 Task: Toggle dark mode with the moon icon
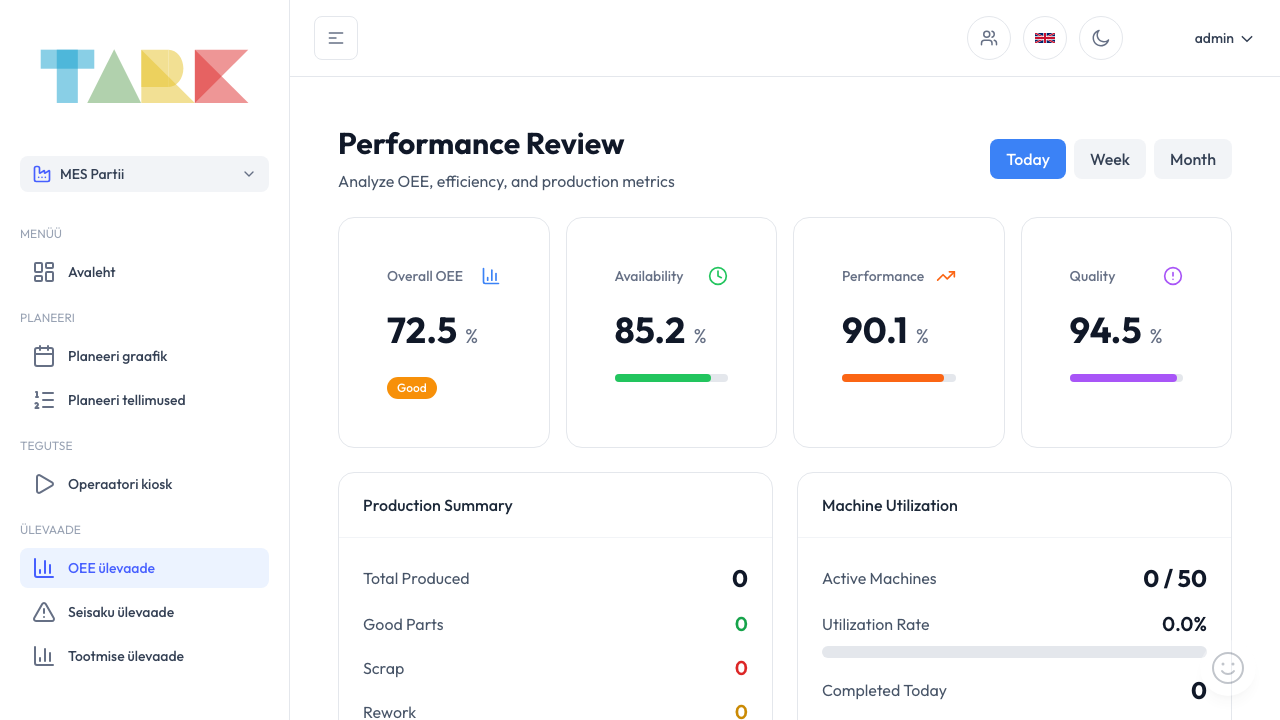tap(1101, 37)
